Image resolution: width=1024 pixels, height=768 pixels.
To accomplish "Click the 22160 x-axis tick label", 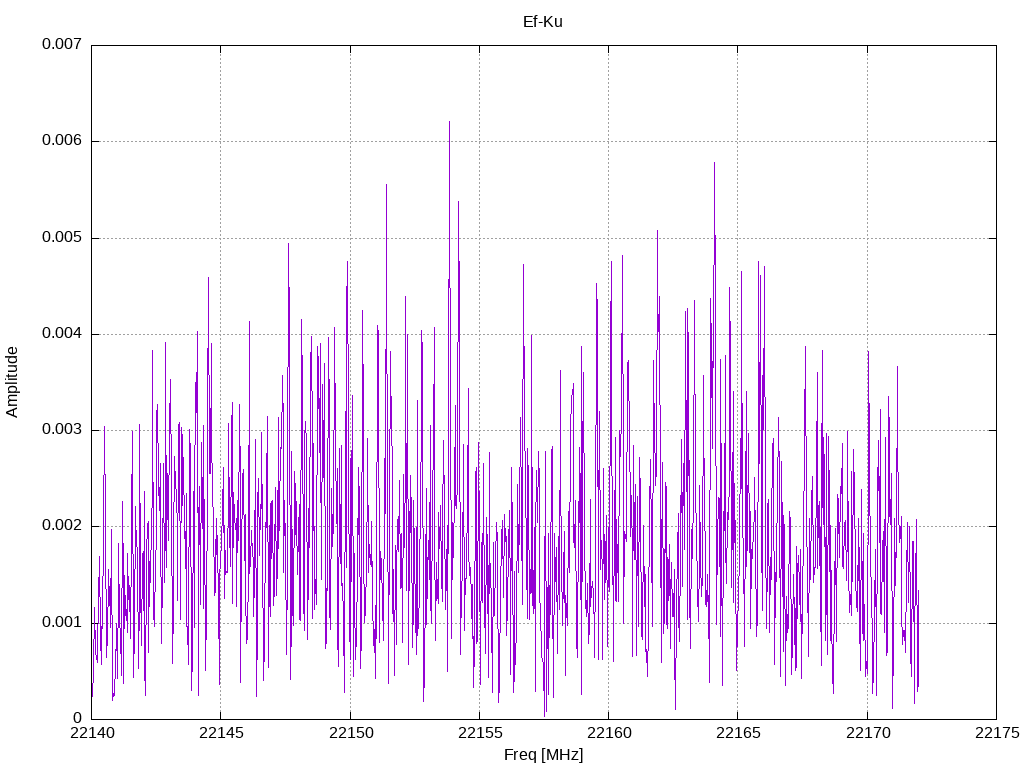I will [609, 733].
